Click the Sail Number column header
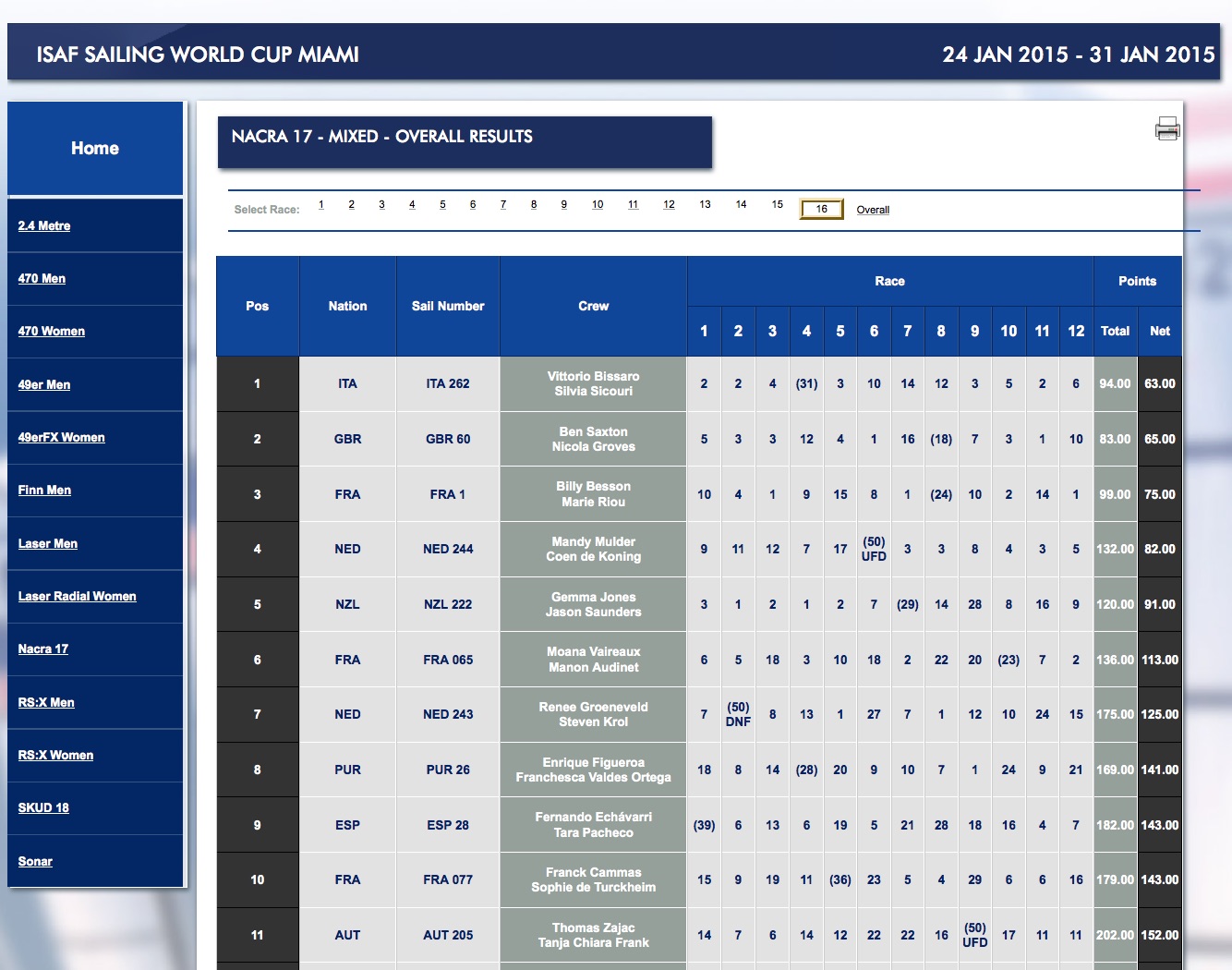 pyautogui.click(x=448, y=306)
